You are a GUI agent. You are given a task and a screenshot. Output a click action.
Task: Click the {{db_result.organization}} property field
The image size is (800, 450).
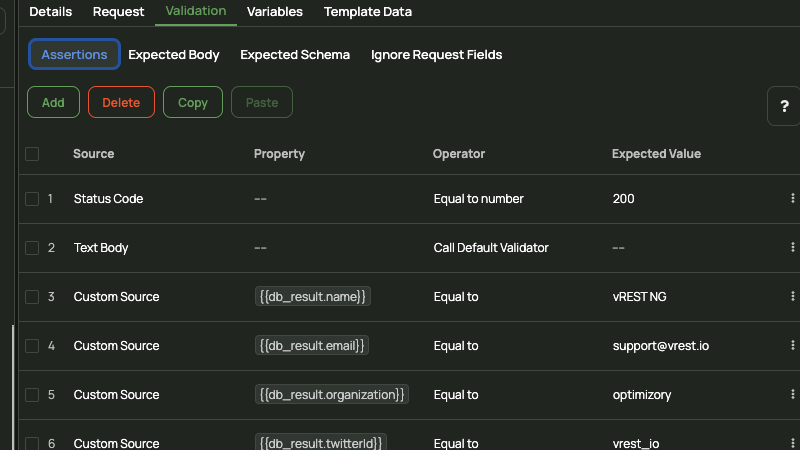click(332, 394)
